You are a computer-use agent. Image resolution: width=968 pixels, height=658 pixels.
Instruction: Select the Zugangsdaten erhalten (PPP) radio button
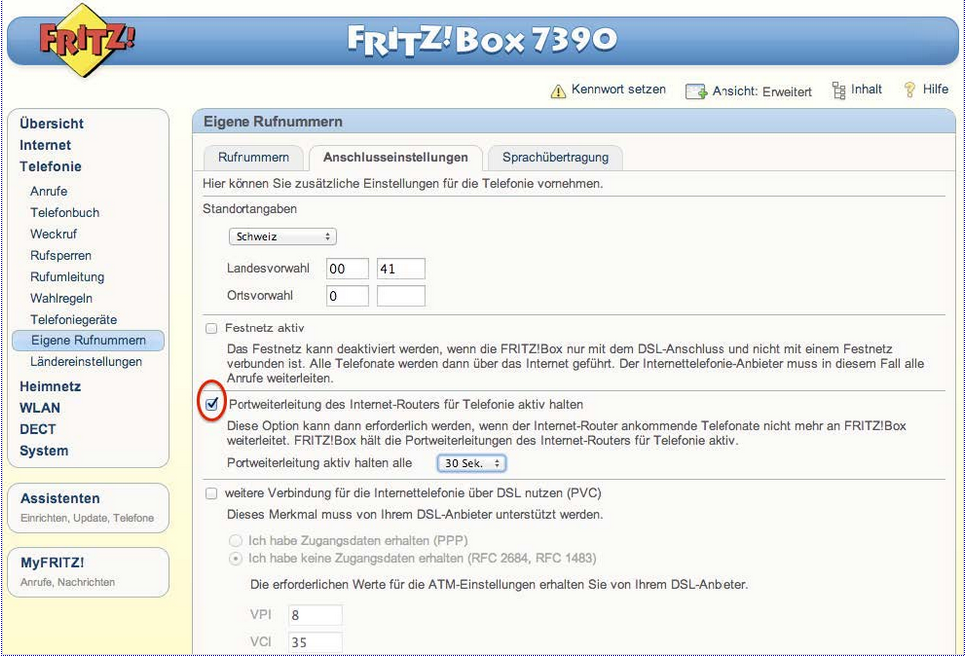pos(236,540)
